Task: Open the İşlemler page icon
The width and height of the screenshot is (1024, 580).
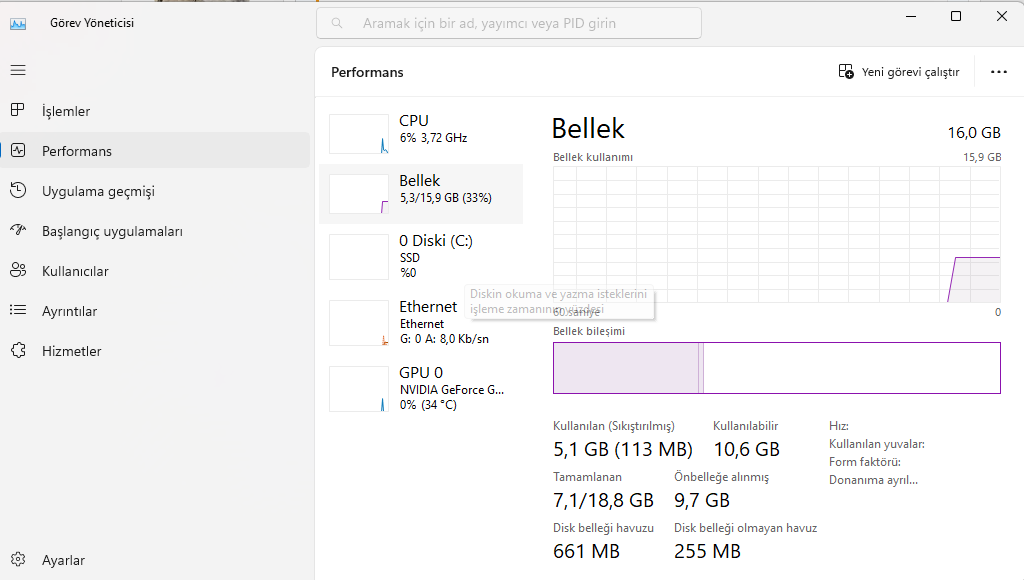Action: click(18, 111)
